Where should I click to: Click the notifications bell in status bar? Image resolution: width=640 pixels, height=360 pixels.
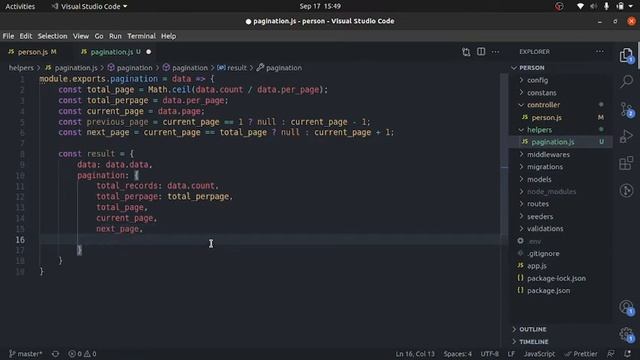pos(628,354)
